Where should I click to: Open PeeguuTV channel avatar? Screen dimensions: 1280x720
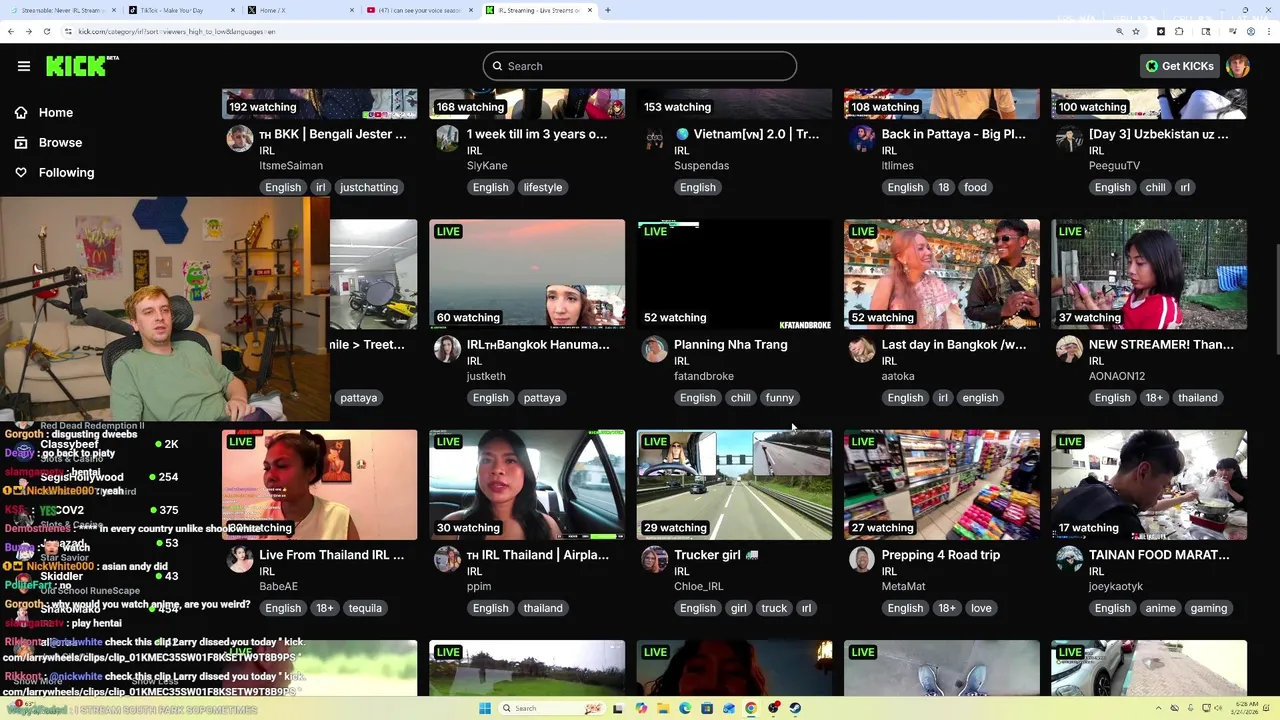tap(1069, 138)
